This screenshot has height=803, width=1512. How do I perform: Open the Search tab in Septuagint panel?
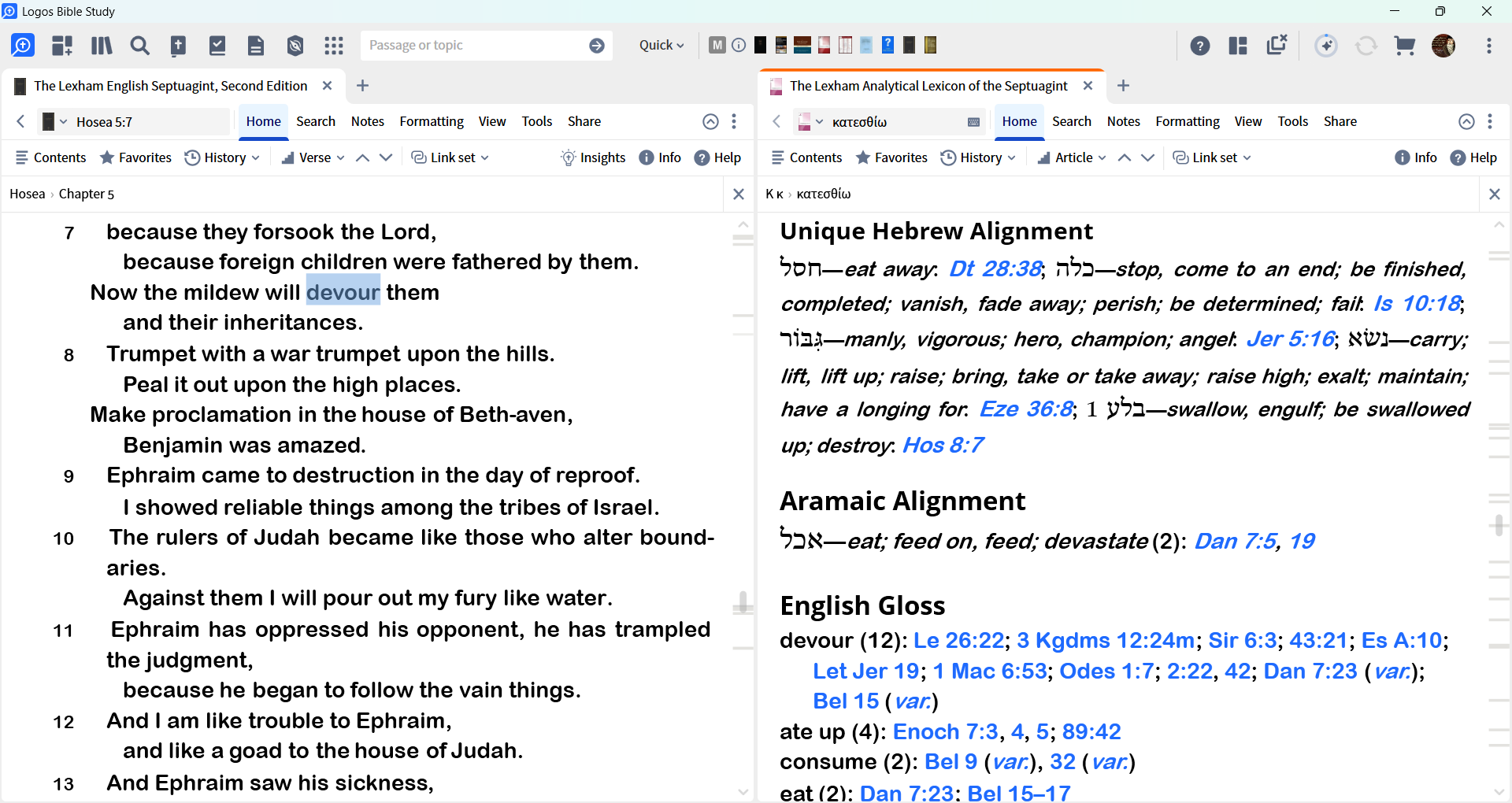point(316,121)
